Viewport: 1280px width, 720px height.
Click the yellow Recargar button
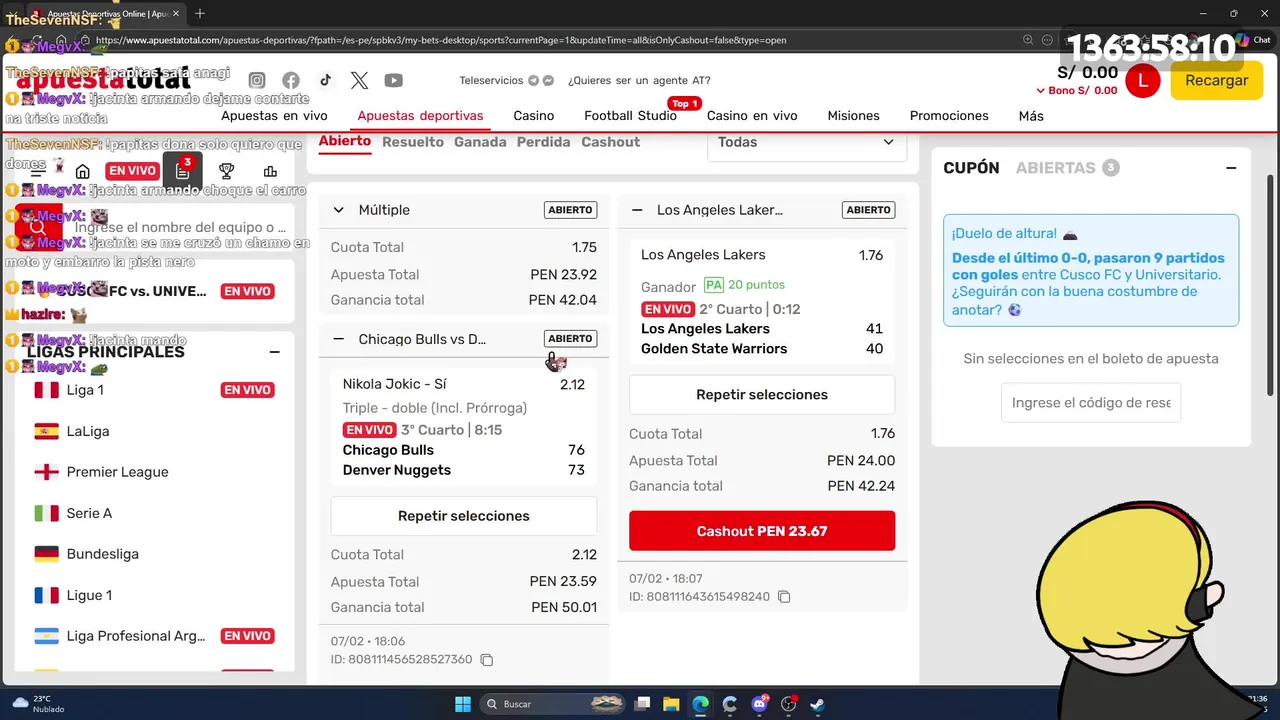point(1217,81)
